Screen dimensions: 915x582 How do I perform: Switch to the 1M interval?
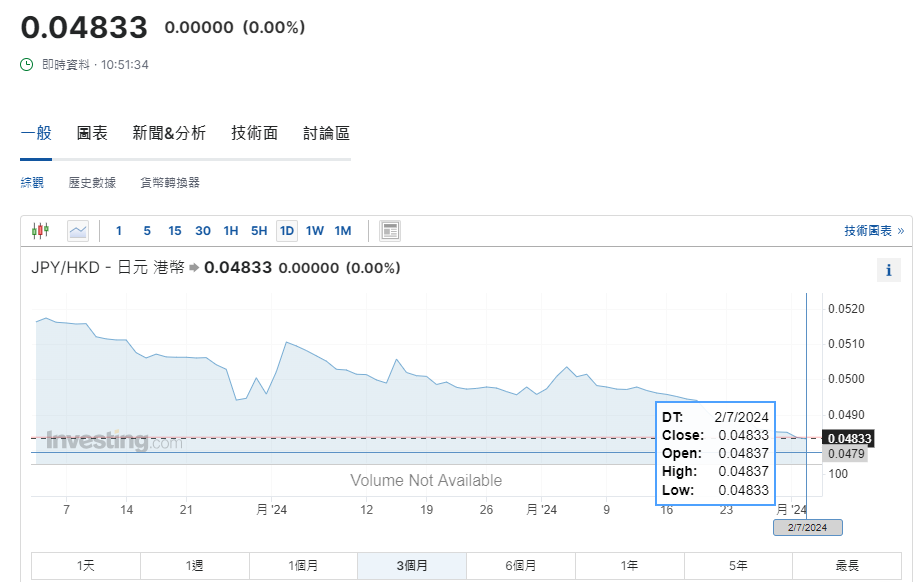[x=343, y=231]
